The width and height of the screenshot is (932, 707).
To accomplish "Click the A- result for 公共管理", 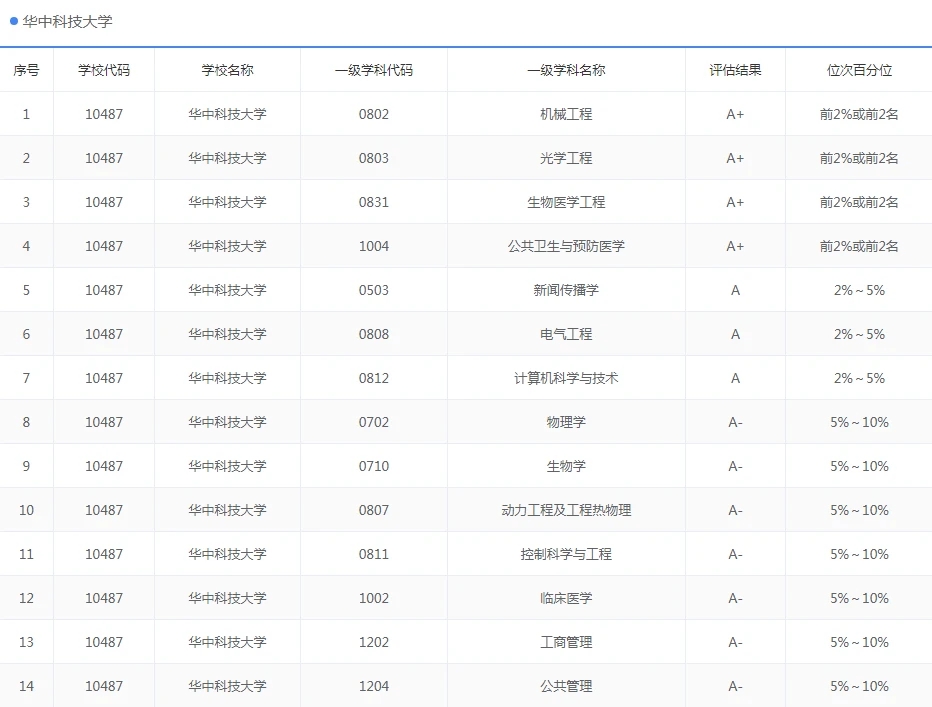I will 735,686.
